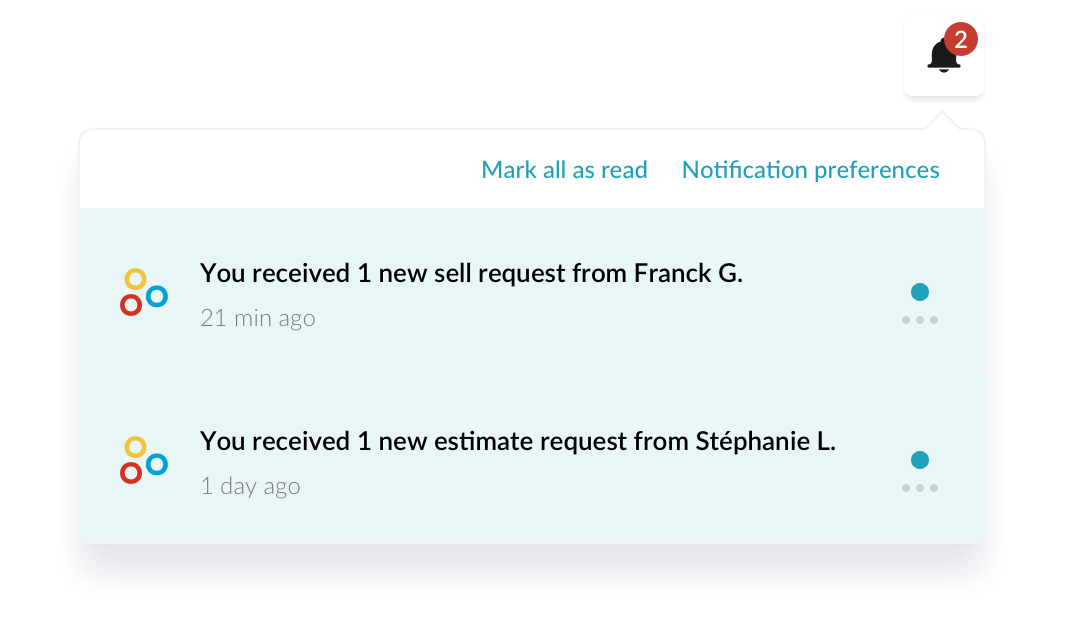
Task: Open three-dot menu for estimate request notification
Action: click(920, 488)
